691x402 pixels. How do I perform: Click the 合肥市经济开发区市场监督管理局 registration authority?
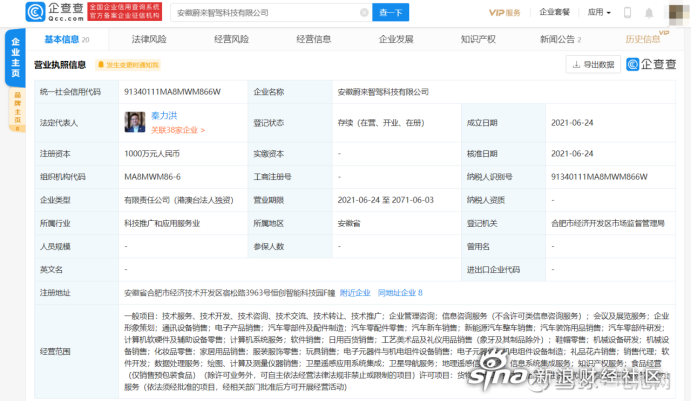[x=608, y=223]
